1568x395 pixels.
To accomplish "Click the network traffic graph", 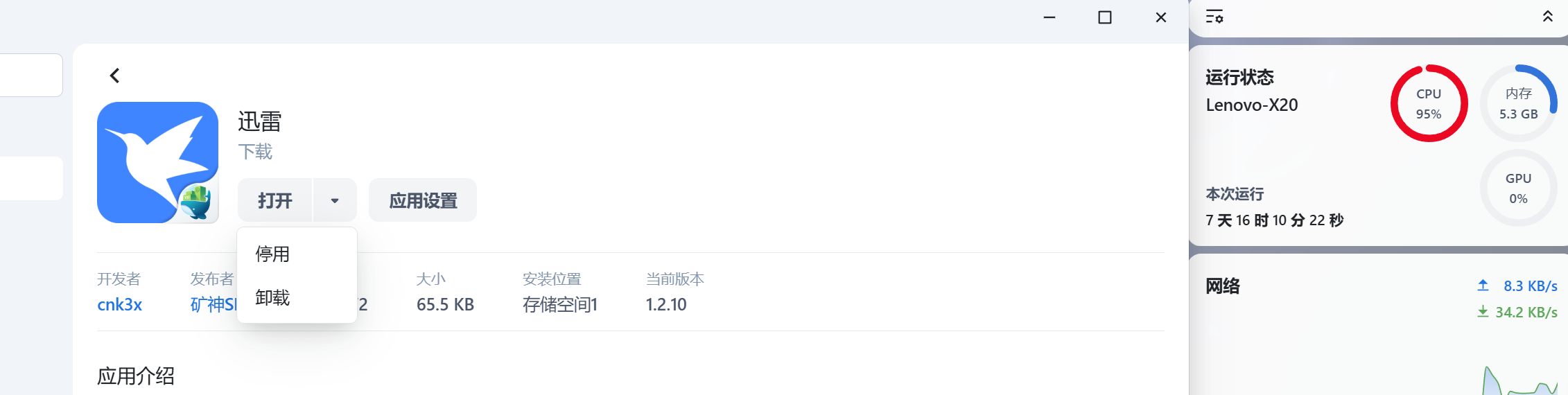I will pyautogui.click(x=1518, y=381).
